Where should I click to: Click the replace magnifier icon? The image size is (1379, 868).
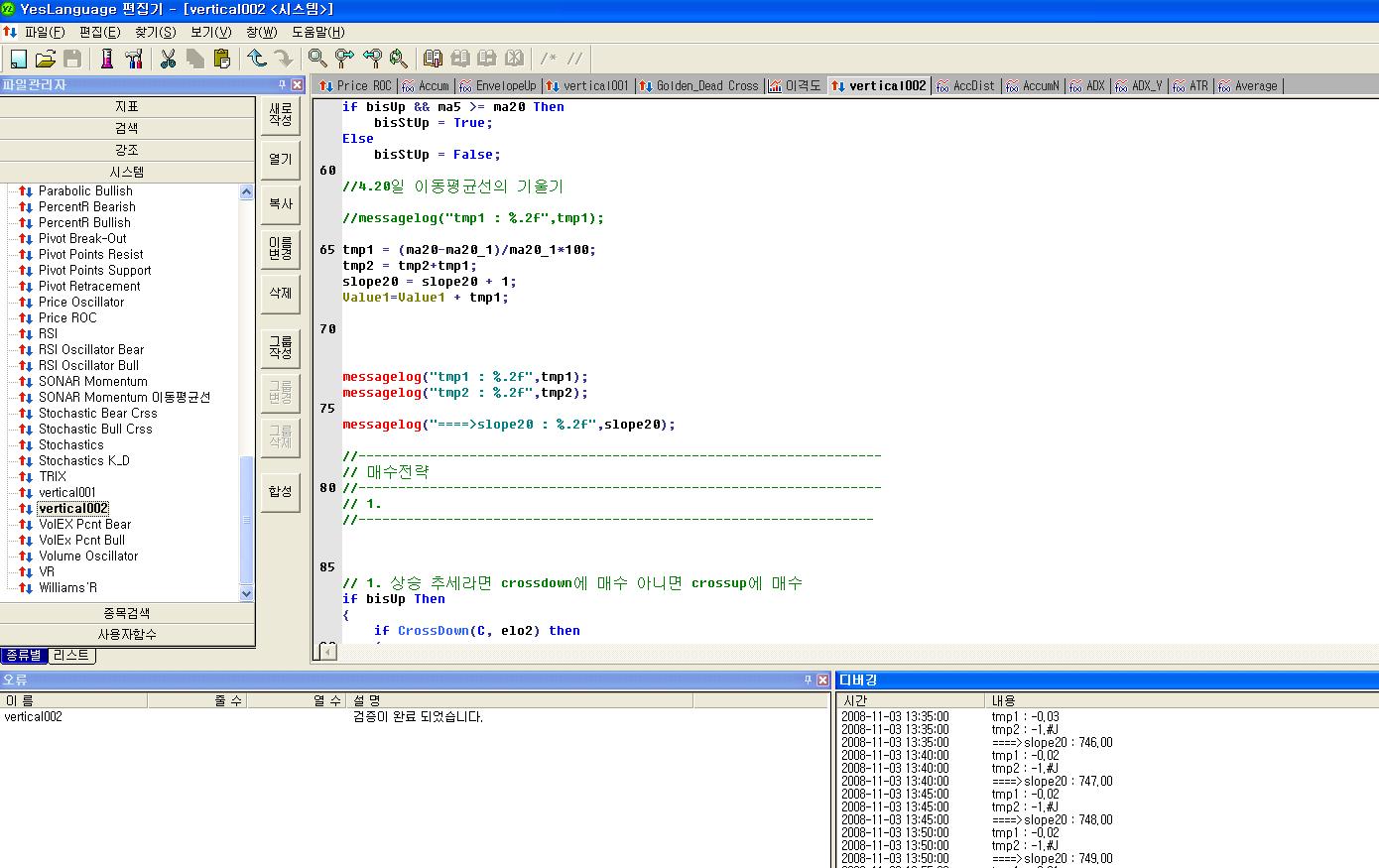tap(399, 59)
